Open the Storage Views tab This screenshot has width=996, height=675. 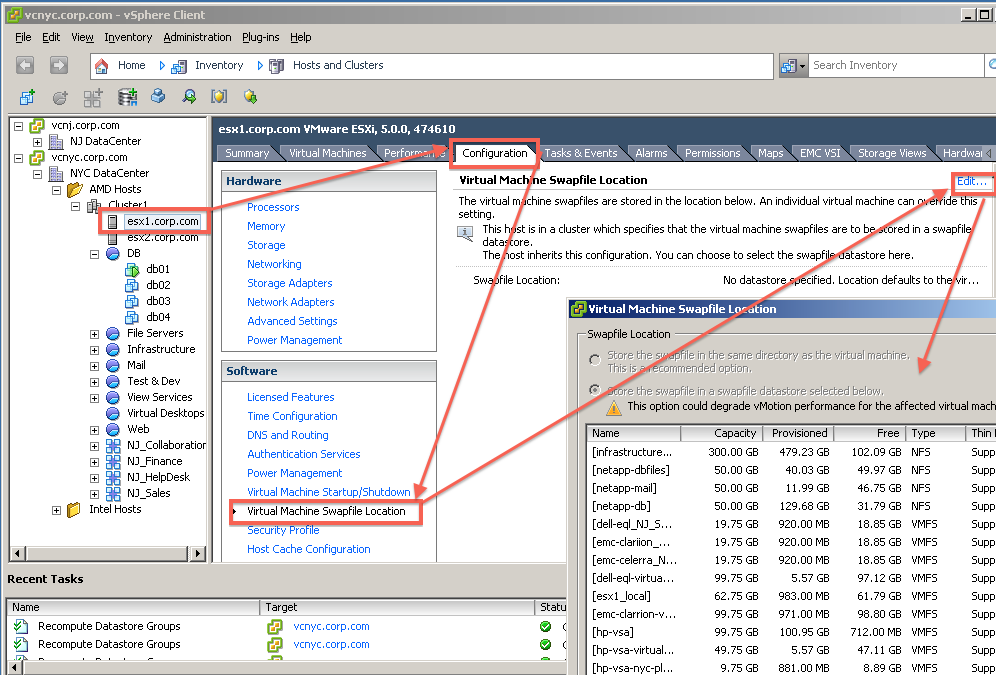click(892, 153)
